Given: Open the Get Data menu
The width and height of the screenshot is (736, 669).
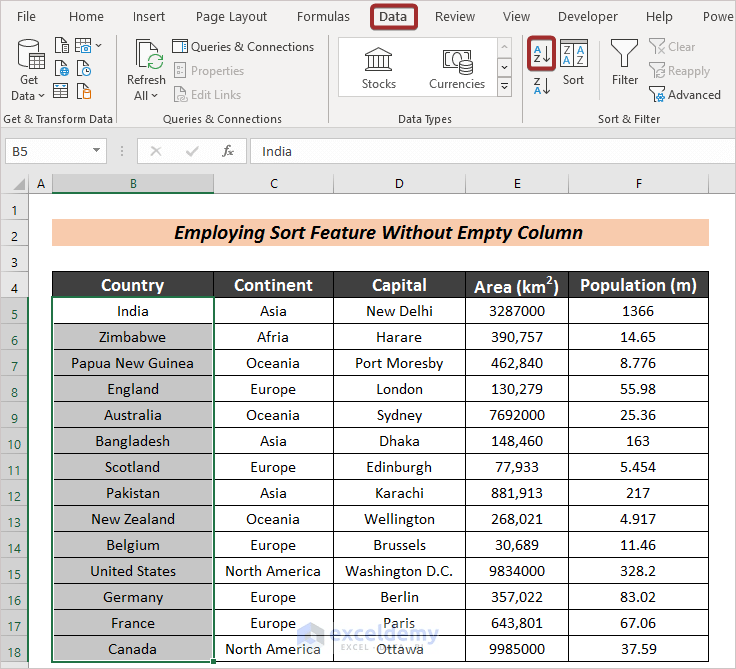Looking at the screenshot, I should click(x=28, y=70).
